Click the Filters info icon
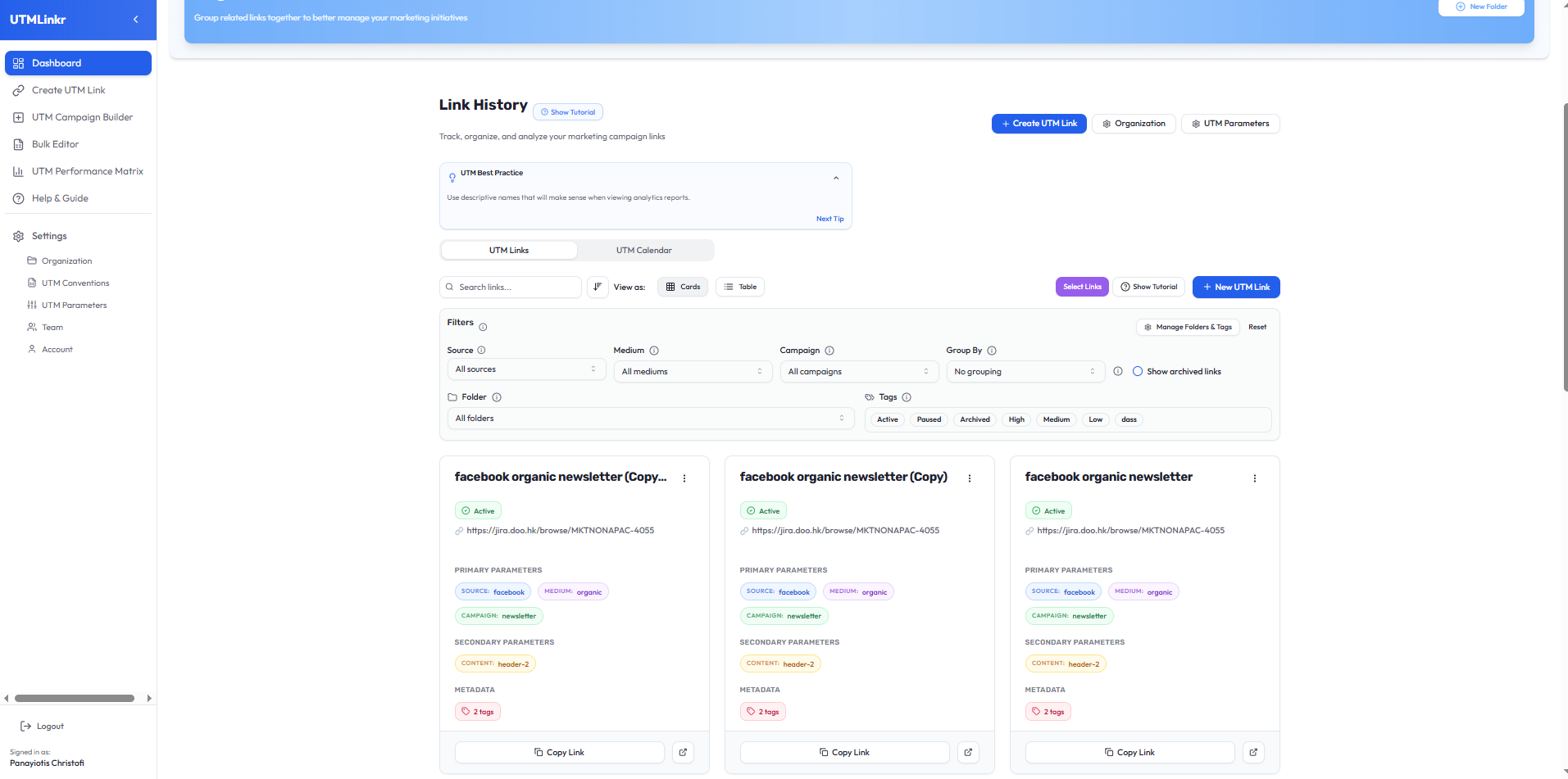The width and height of the screenshot is (1568, 779). 483,327
